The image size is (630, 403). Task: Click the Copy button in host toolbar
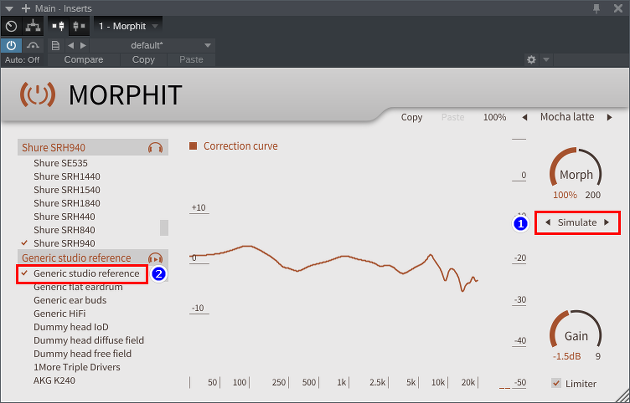click(x=143, y=60)
